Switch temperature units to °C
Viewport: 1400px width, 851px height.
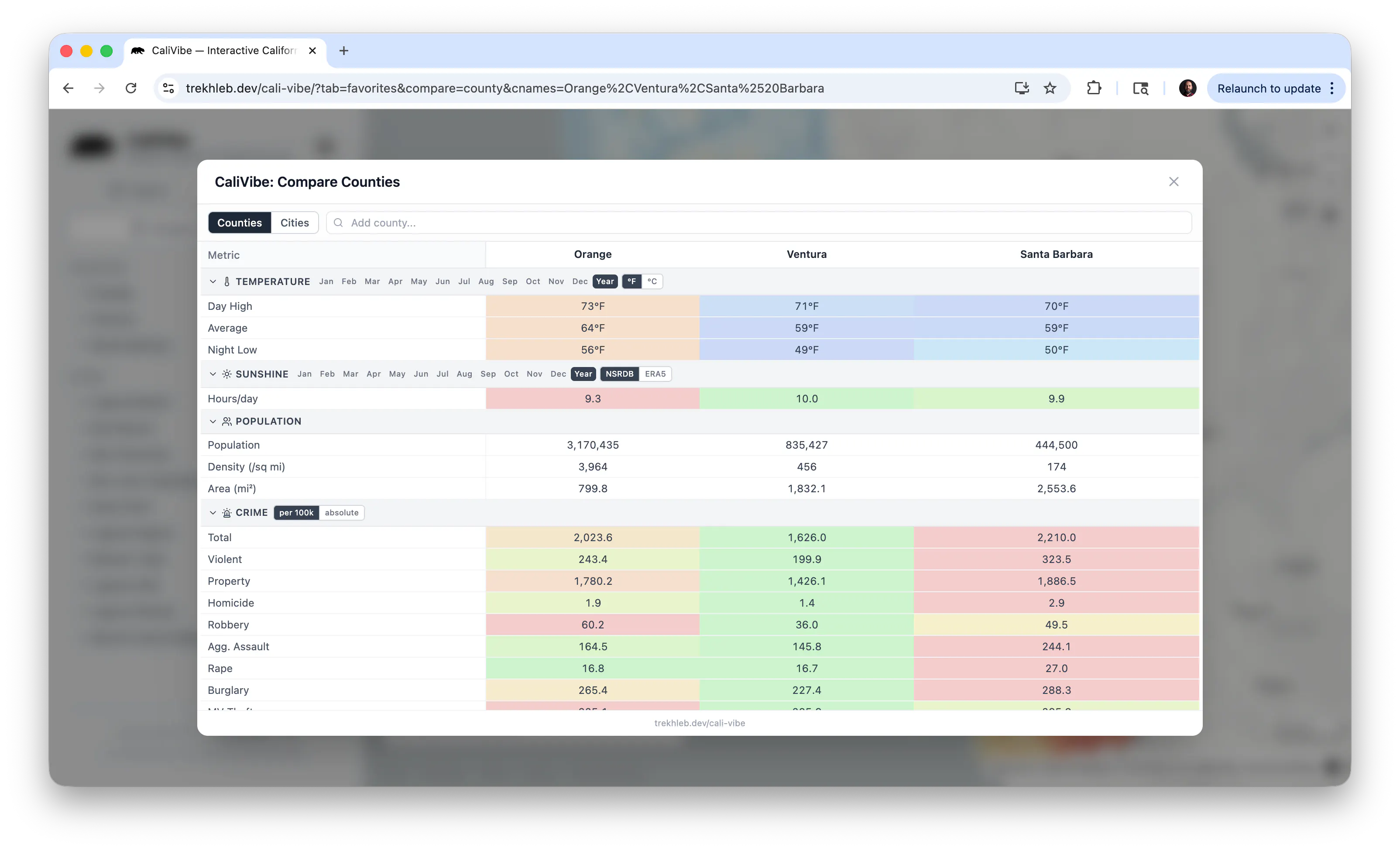[652, 281]
